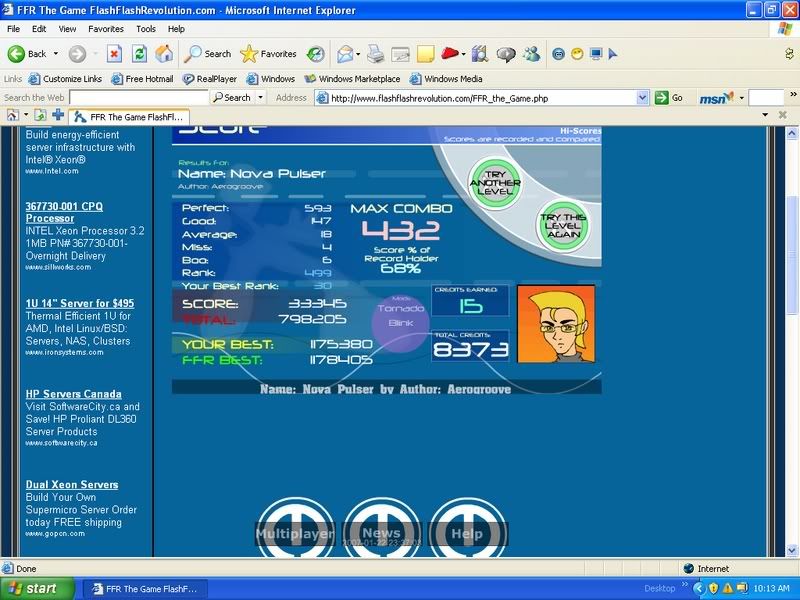Open the Help circle icon
800x600 pixels.
pyautogui.click(x=467, y=531)
